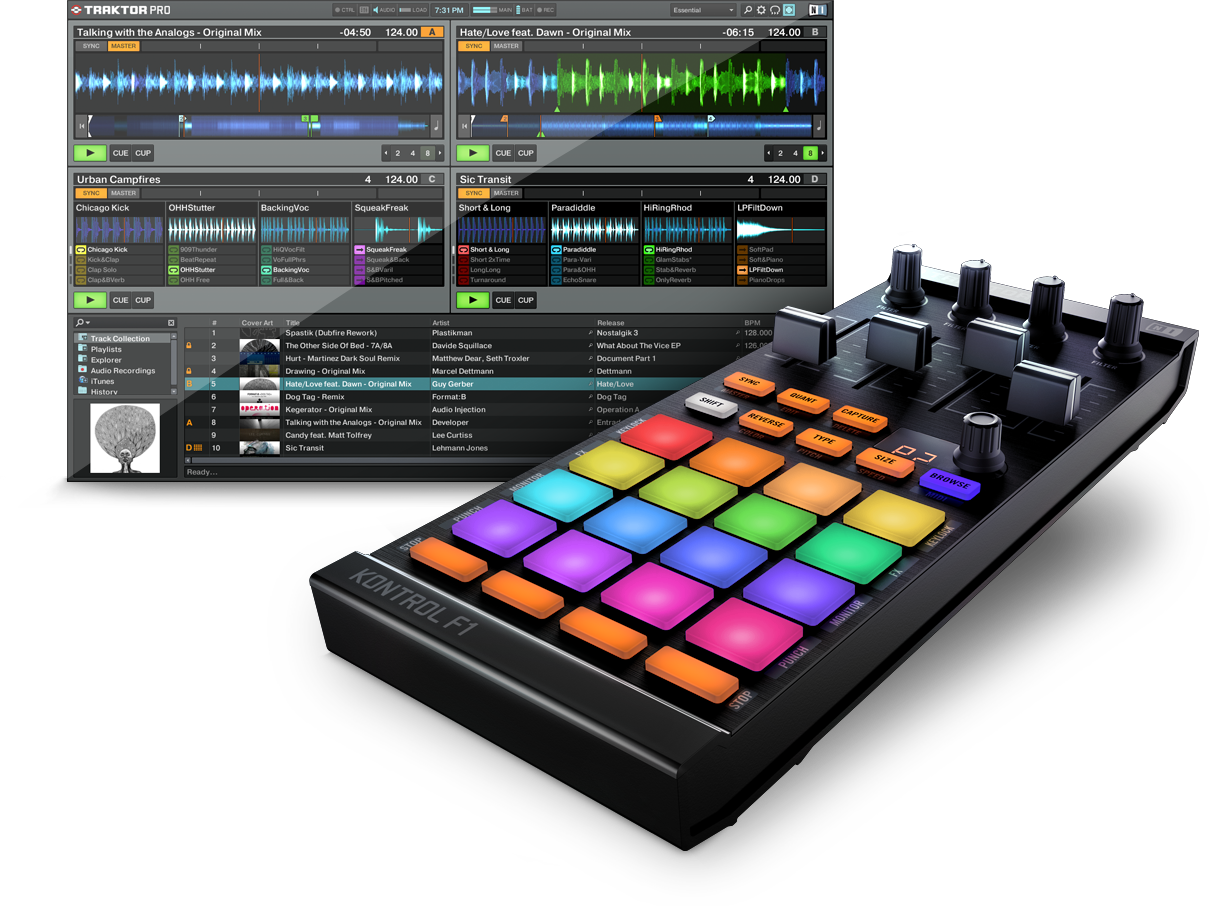This screenshot has width=1210, height=906.
Task: Open Deck C letter dropdown
Action: coord(432,179)
